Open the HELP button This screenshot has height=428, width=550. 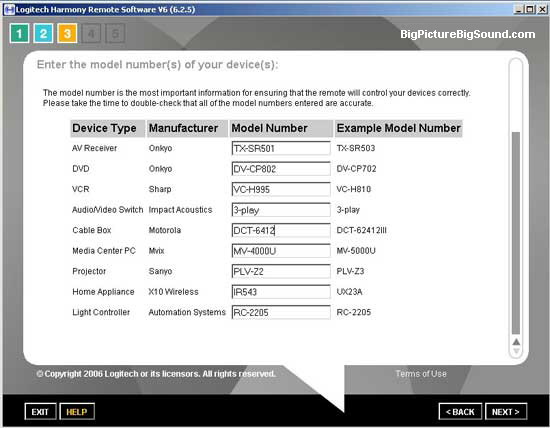tap(77, 412)
